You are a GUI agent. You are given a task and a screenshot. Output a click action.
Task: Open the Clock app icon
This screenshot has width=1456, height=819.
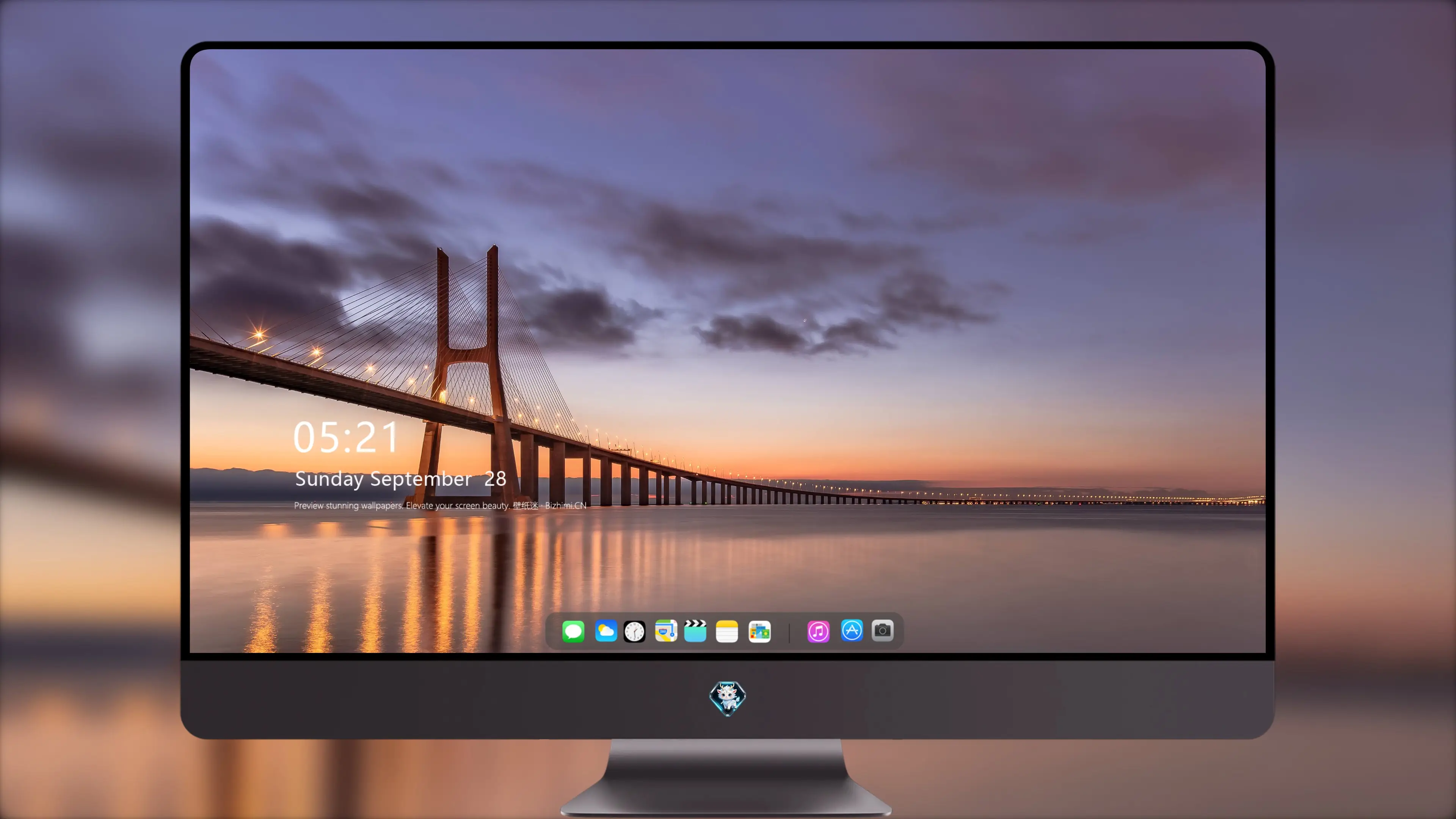634,631
